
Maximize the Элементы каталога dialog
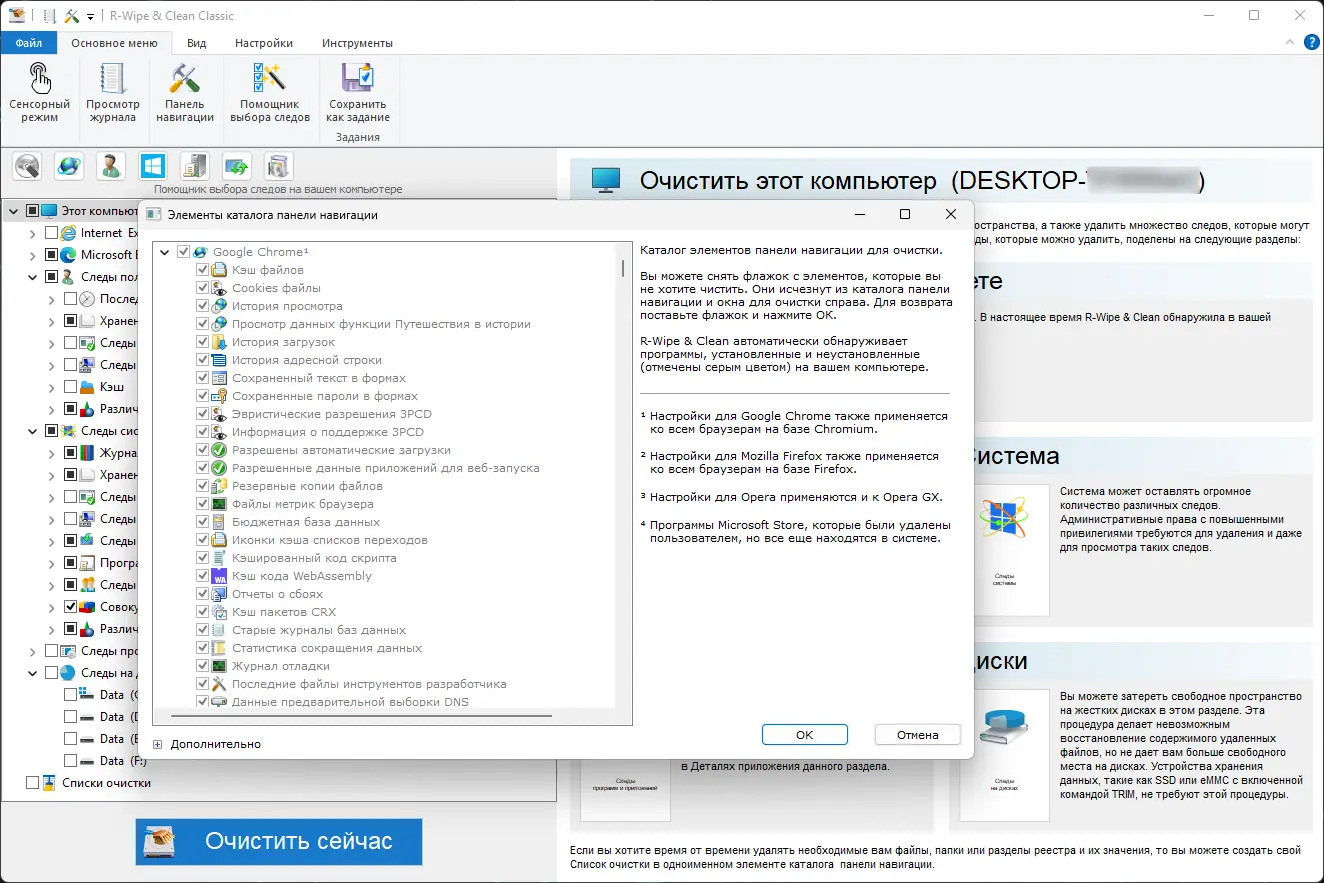tap(904, 214)
